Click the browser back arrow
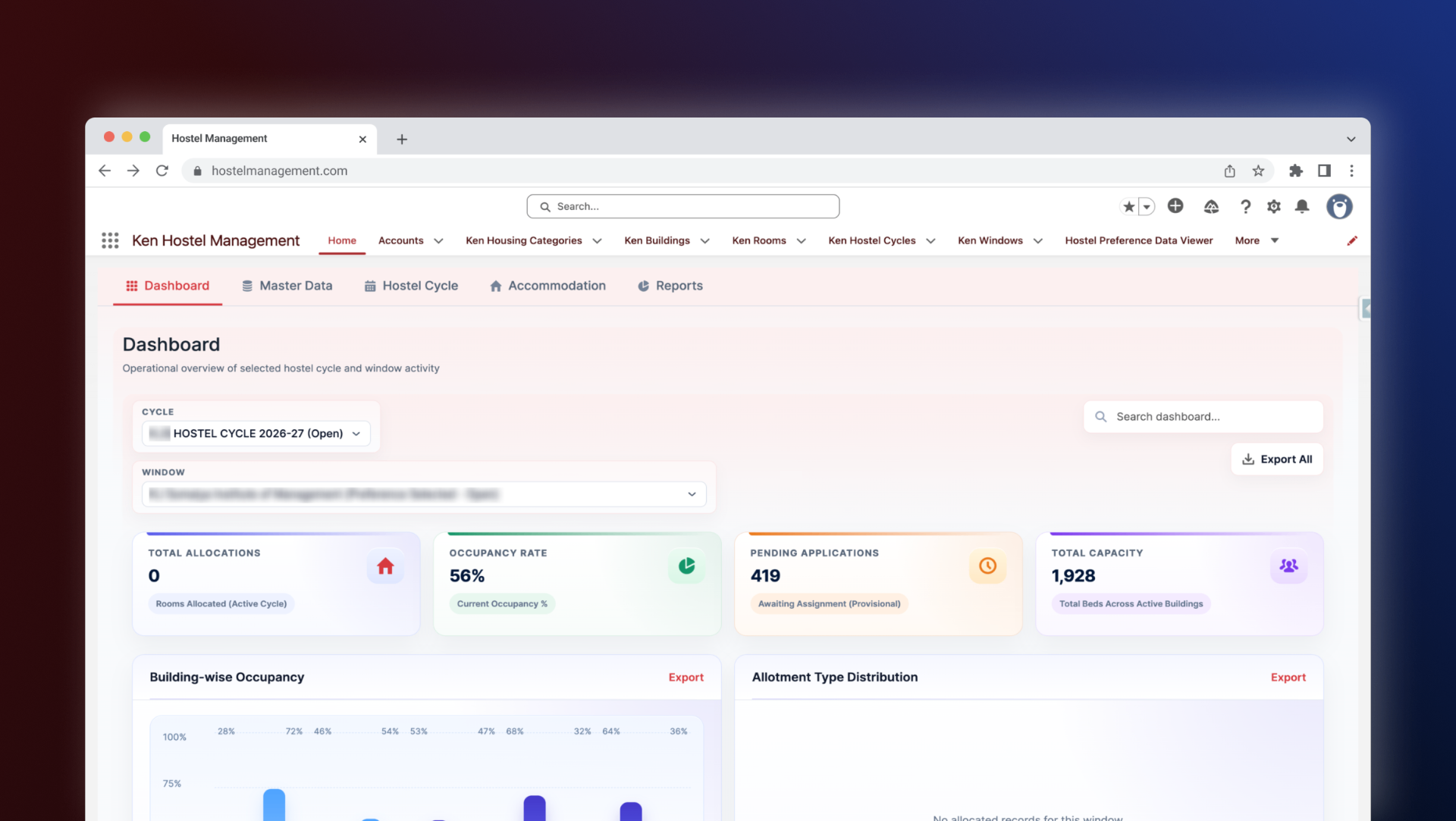Screen dimensions: 1456x821 [x=105, y=171]
